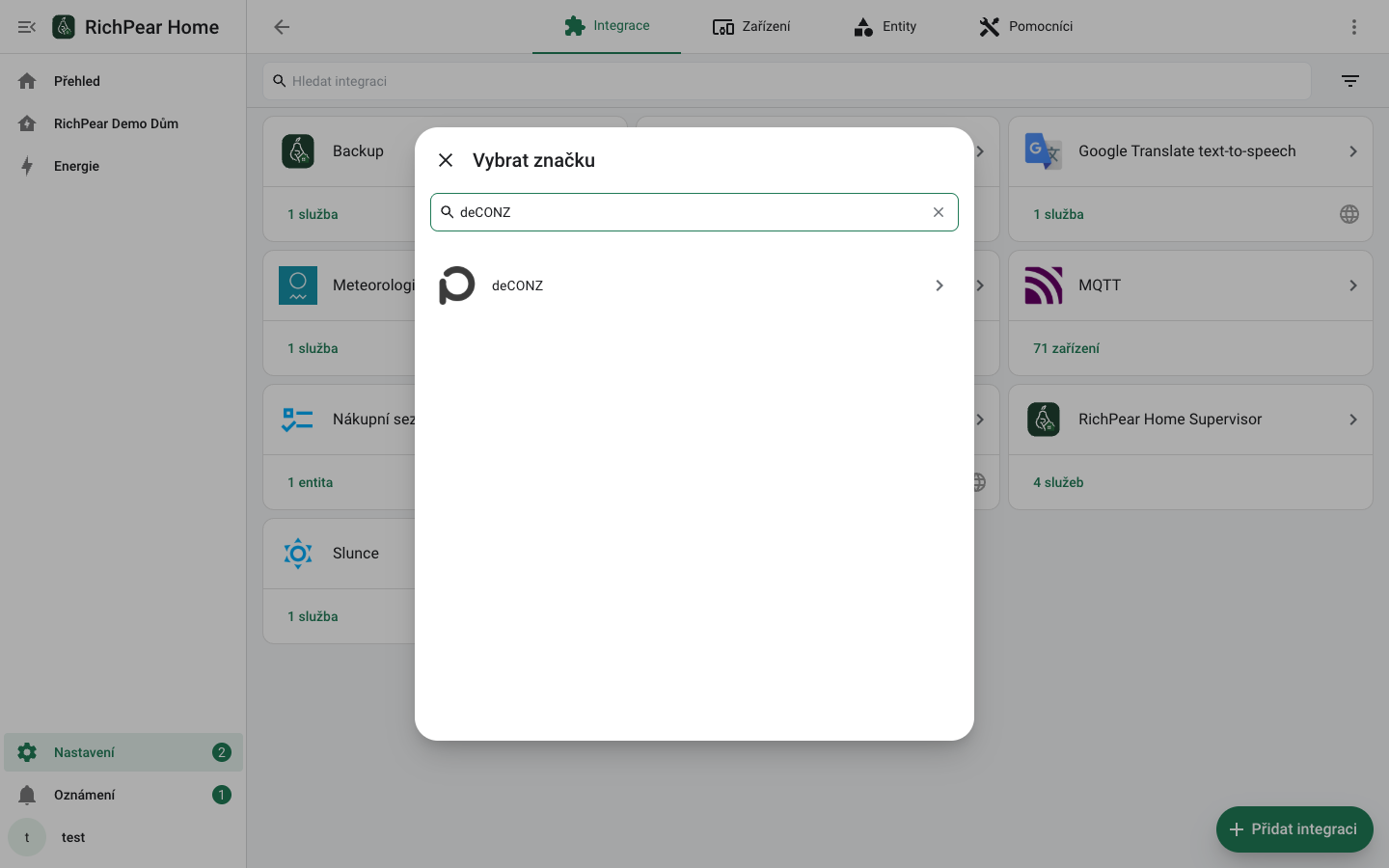Click the deCONZ brand logo
Viewport: 1389px width, 868px height.
point(457,285)
